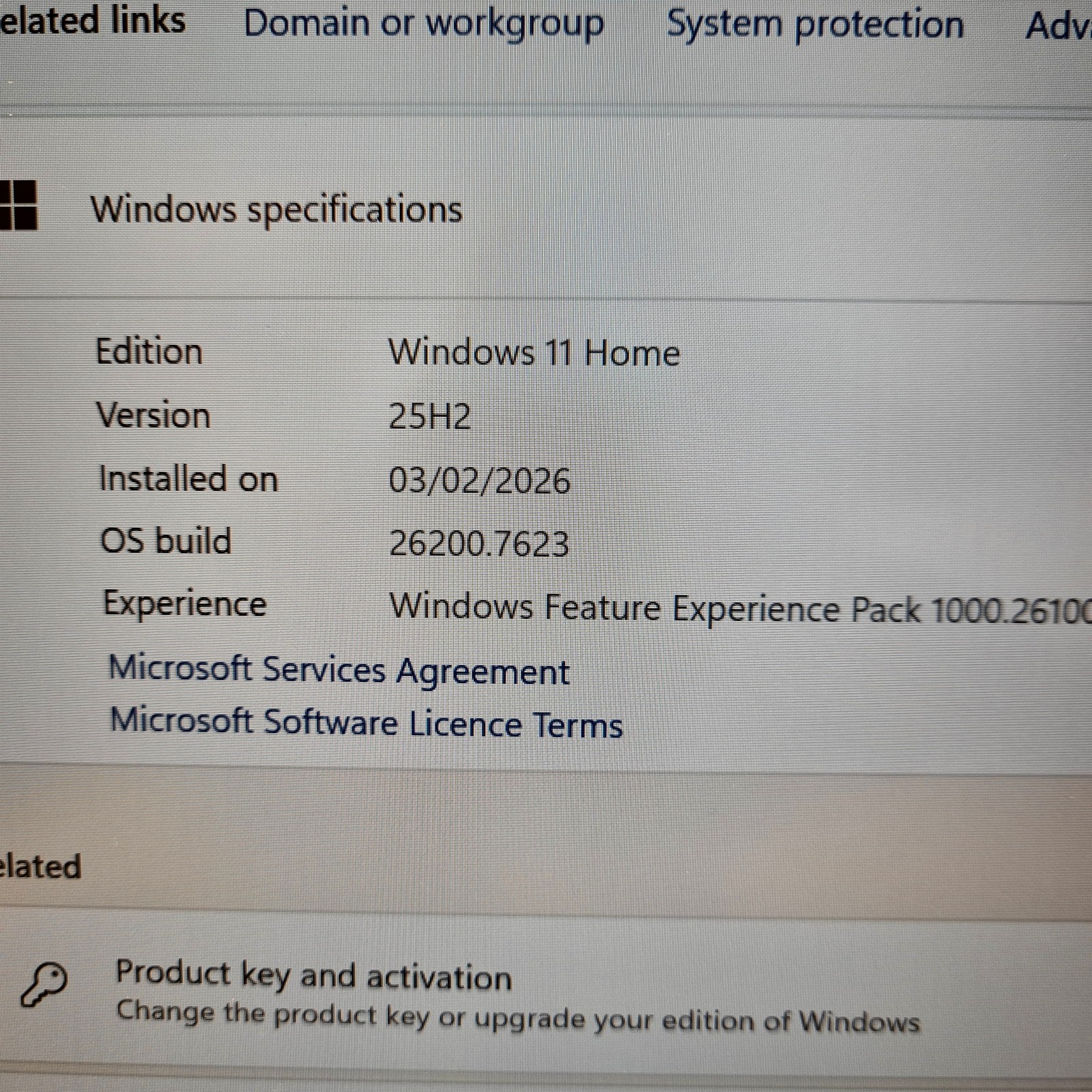1092x1092 pixels.
Task: Open Product key and activation settings
Action: (x=546, y=995)
